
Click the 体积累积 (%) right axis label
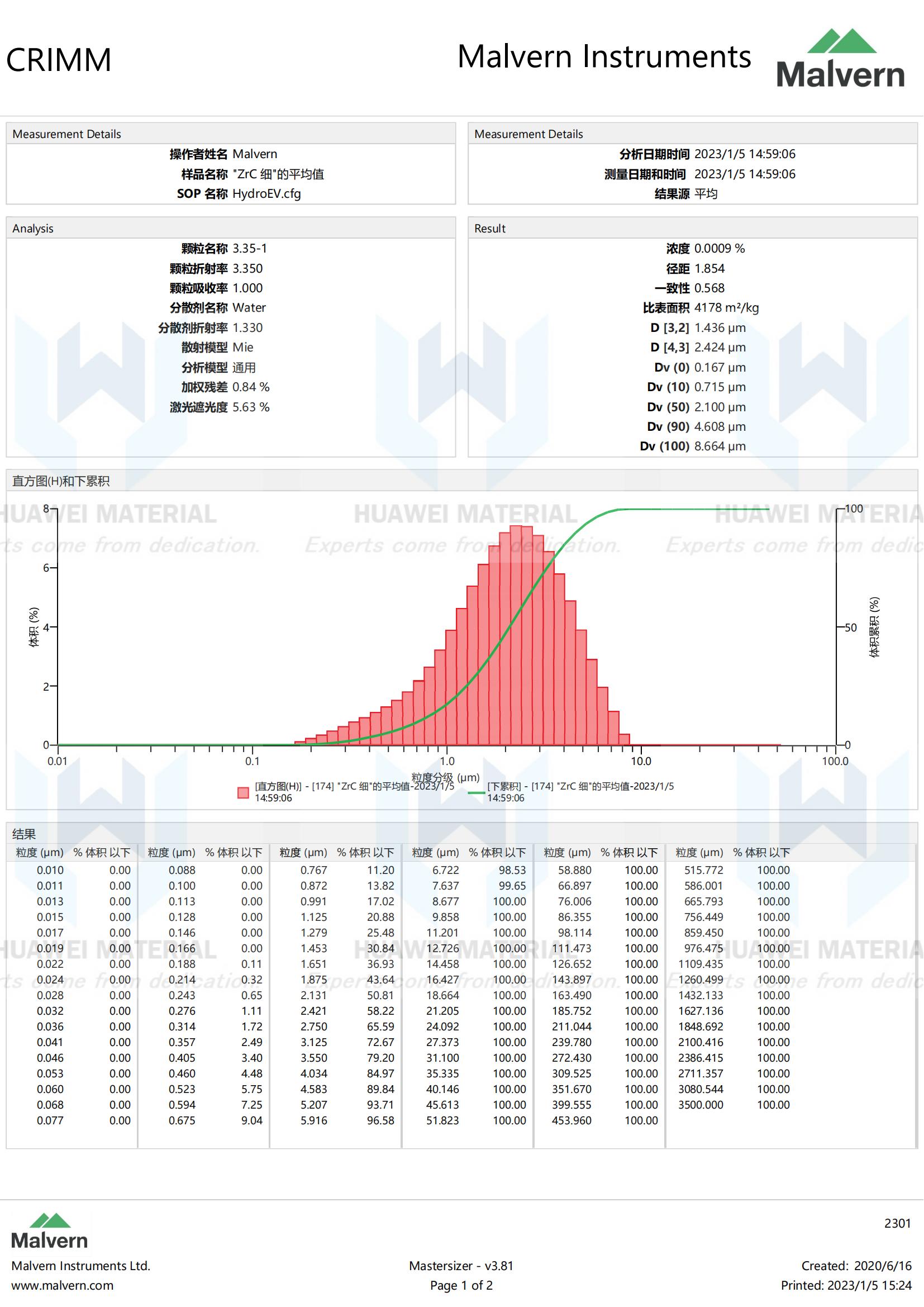click(x=874, y=628)
